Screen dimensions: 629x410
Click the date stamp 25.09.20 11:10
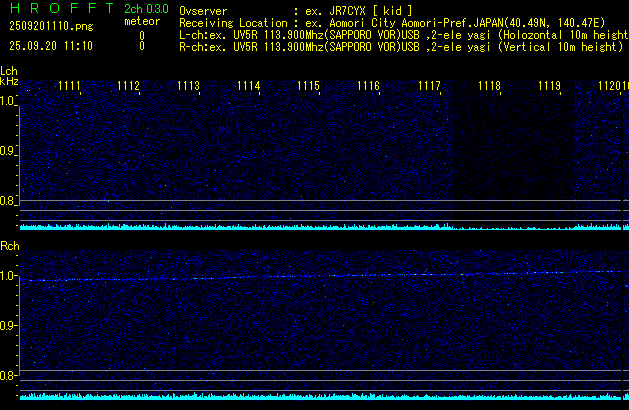tap(50, 46)
